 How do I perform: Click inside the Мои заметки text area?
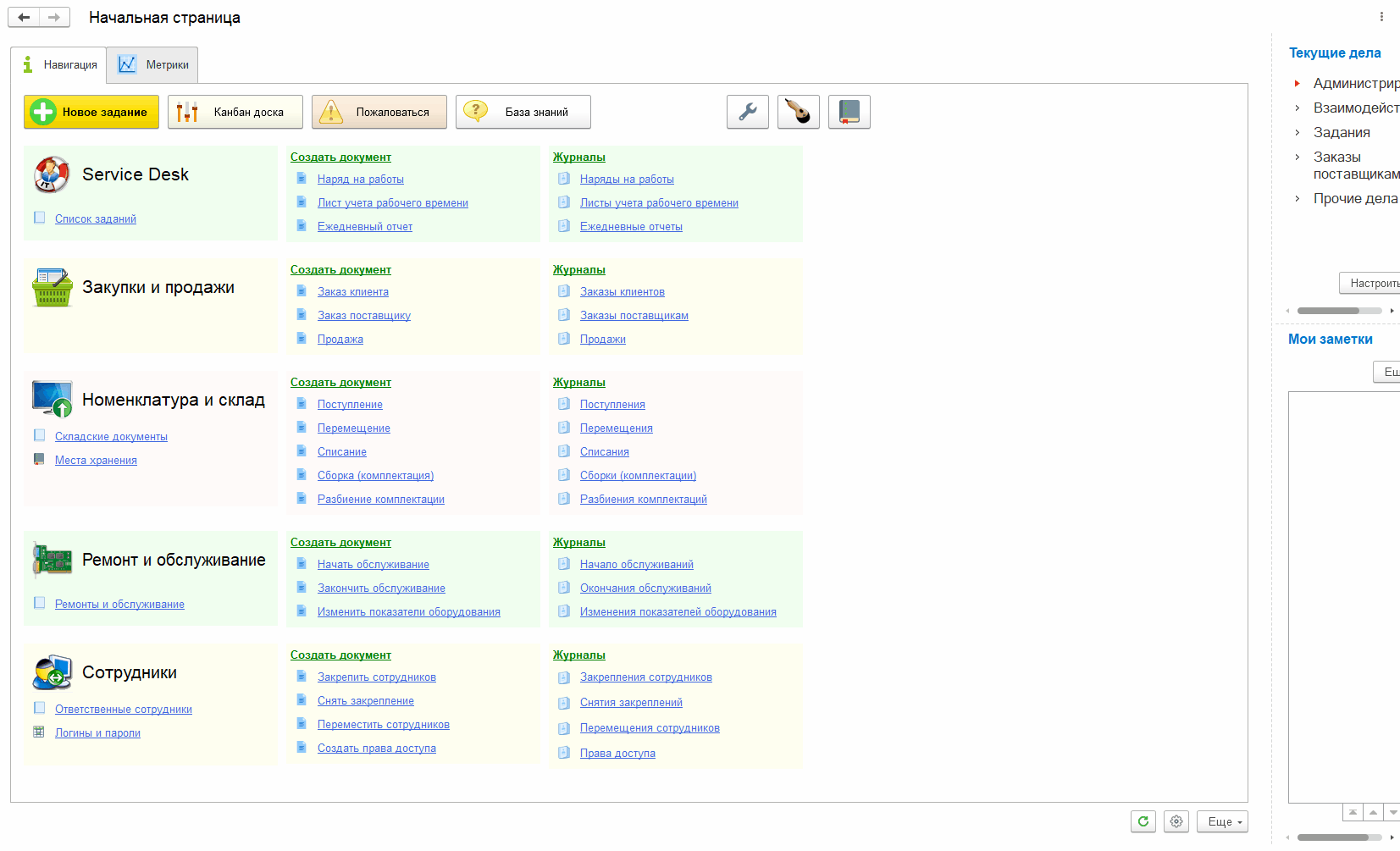[x=1342, y=593]
